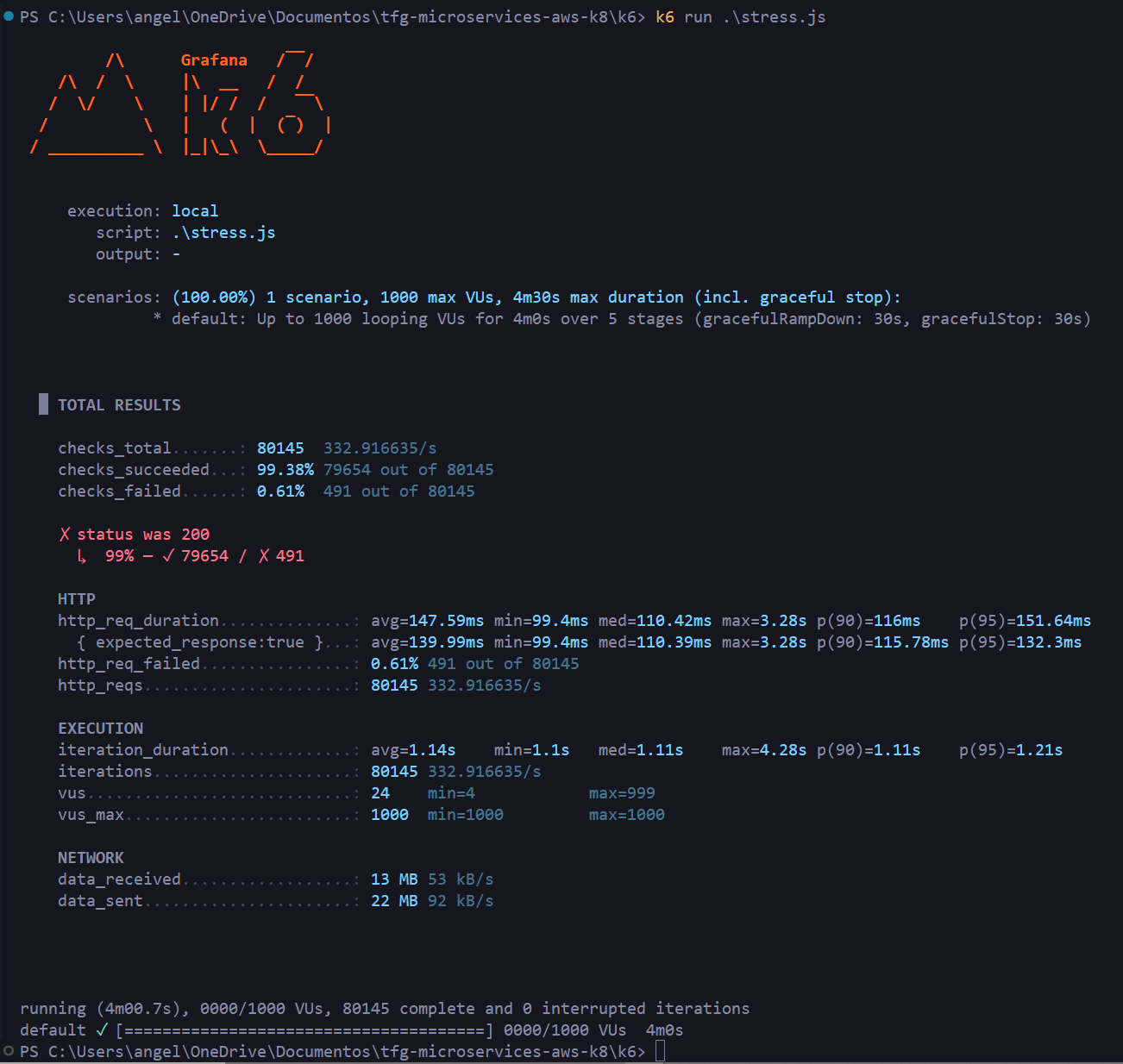
Task: Click the 'TOTAL RESULTS' heading
Action: point(119,405)
